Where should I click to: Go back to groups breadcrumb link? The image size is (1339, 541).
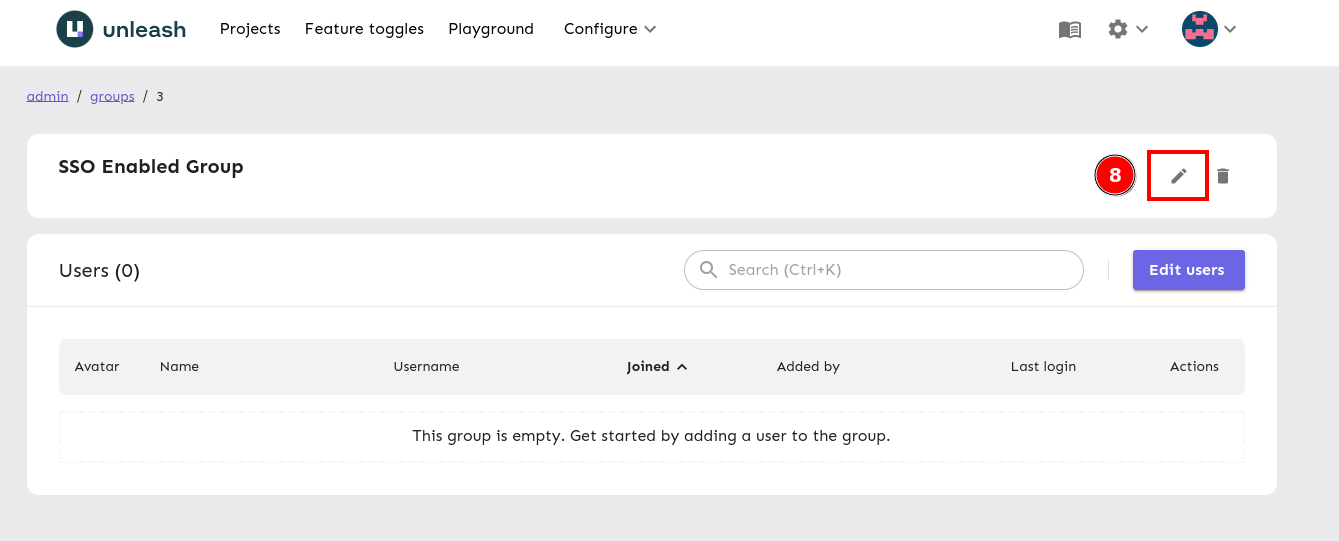112,96
